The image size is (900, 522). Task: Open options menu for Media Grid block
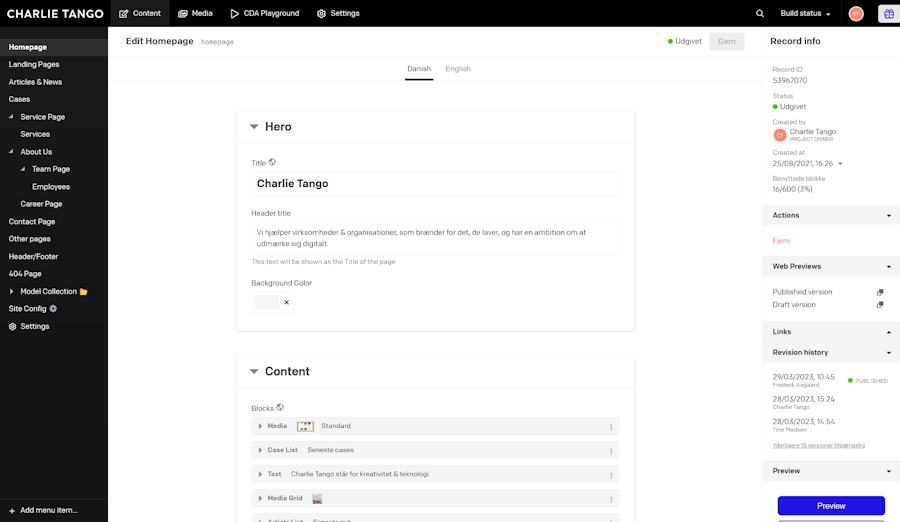611,499
